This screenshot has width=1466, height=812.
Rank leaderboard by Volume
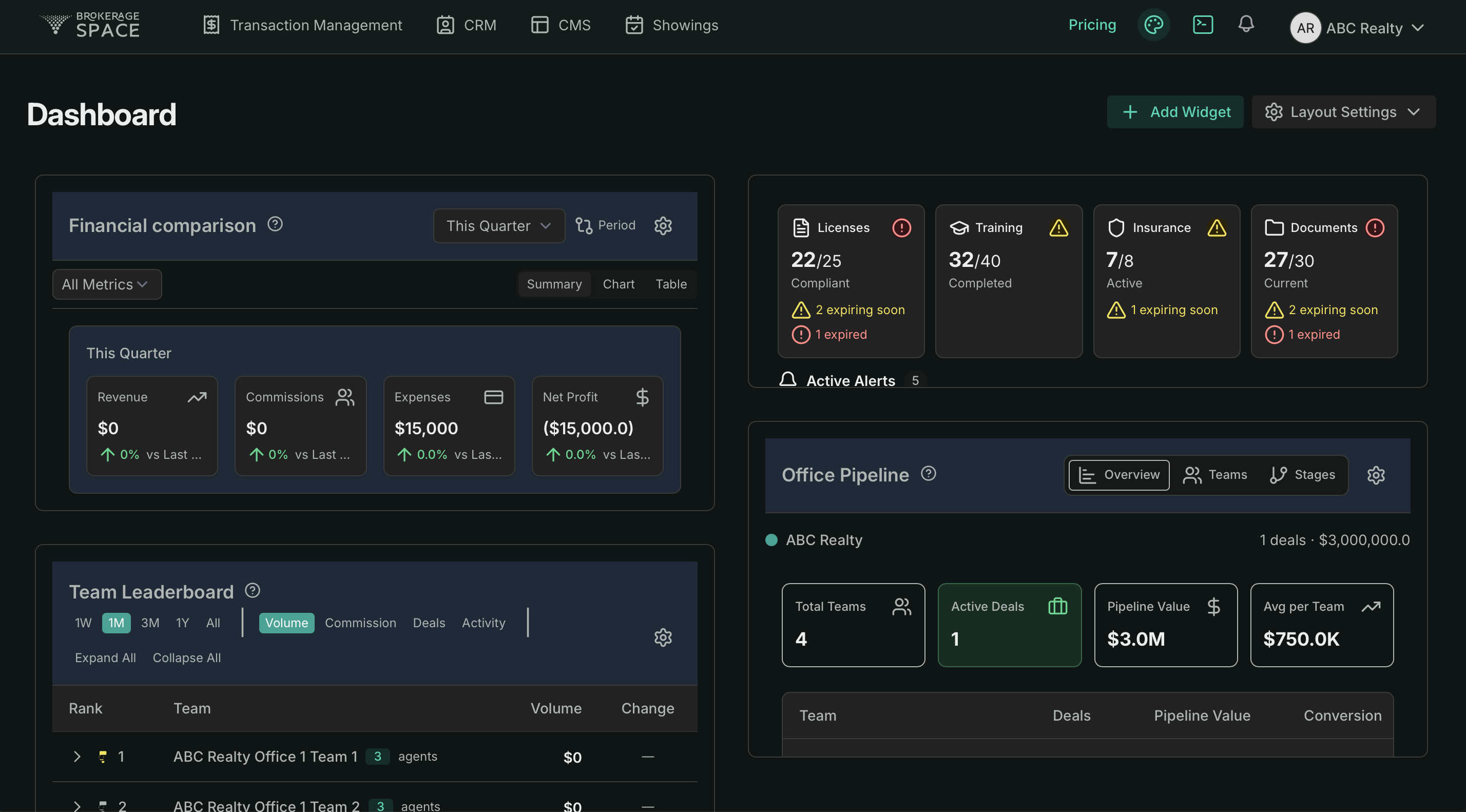point(286,623)
